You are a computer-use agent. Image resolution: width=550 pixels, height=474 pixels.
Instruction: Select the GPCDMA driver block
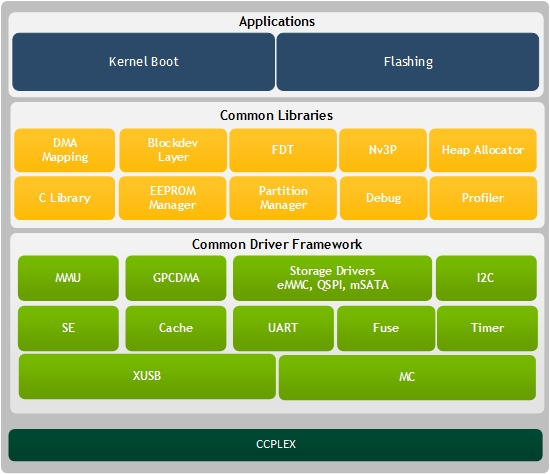(176, 278)
